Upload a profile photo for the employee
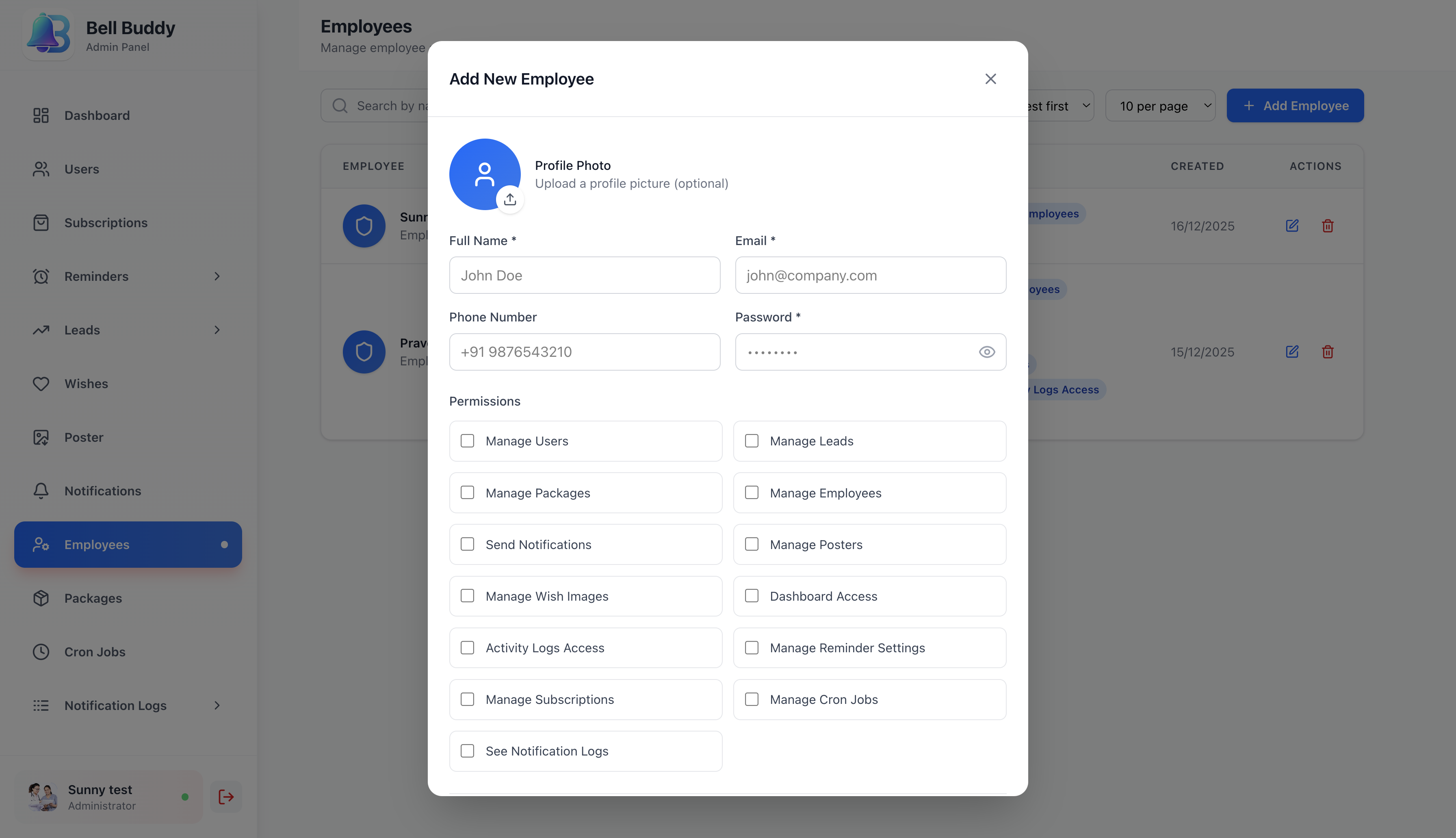The image size is (1456, 838). [x=510, y=199]
